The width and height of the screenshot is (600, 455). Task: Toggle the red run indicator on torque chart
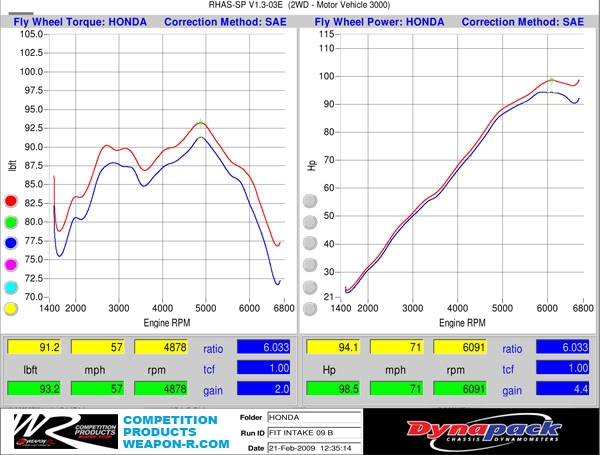point(11,201)
